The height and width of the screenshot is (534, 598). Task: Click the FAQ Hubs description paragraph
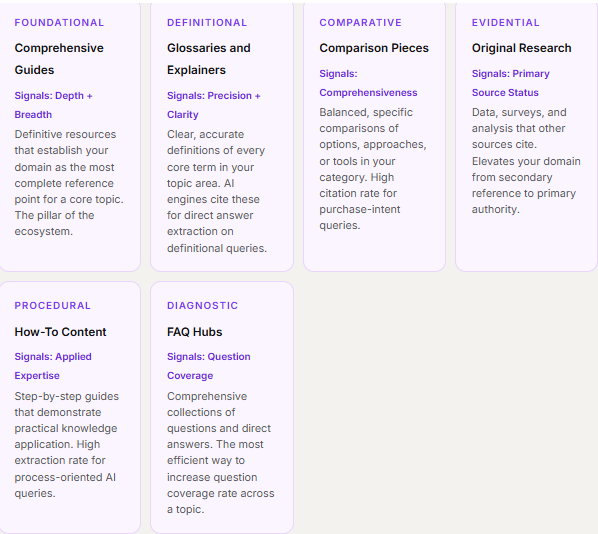[220, 453]
